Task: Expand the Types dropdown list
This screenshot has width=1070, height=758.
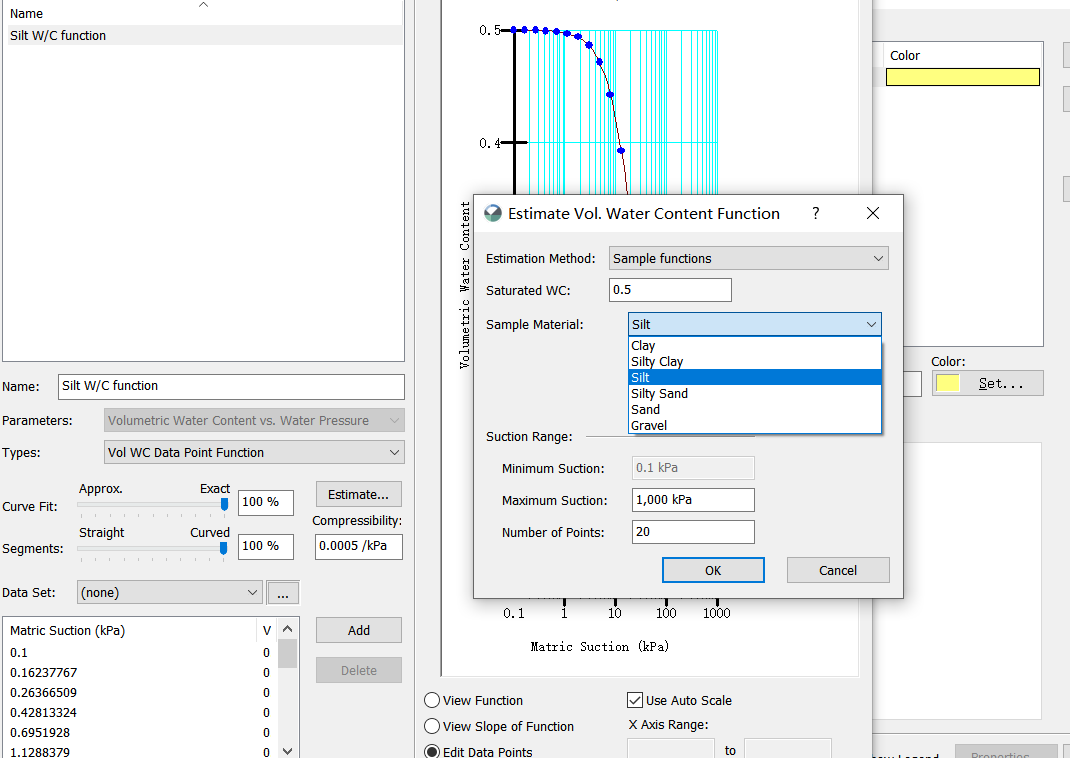Action: pyautogui.click(x=254, y=453)
